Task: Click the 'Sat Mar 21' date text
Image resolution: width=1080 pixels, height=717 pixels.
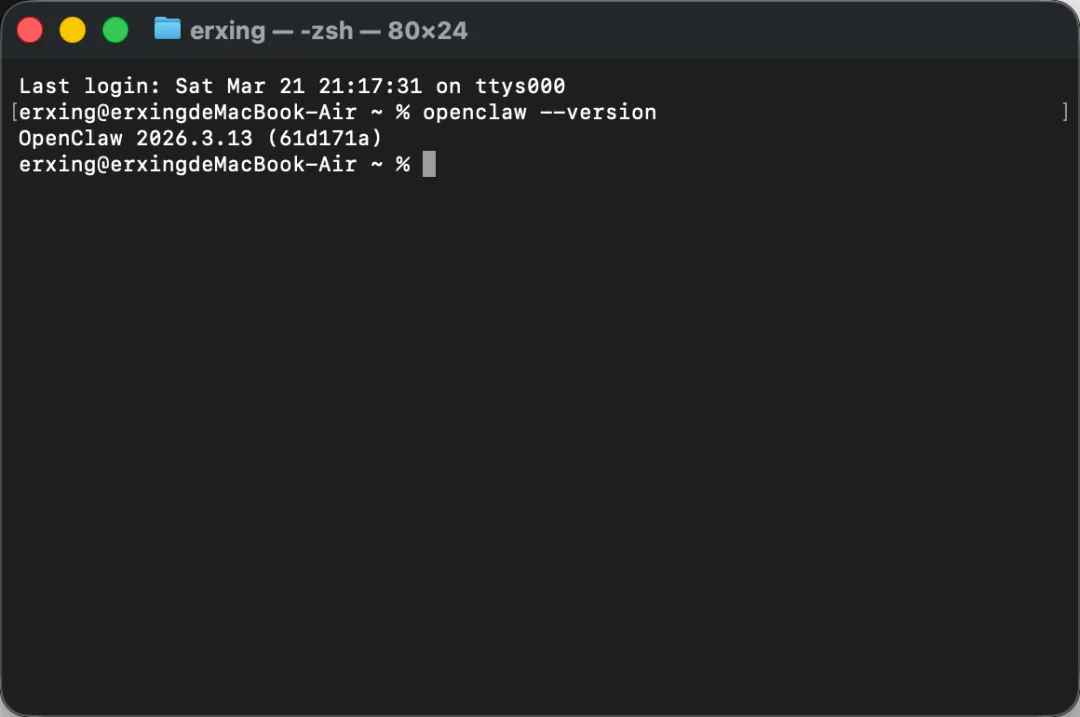Action: point(240,86)
